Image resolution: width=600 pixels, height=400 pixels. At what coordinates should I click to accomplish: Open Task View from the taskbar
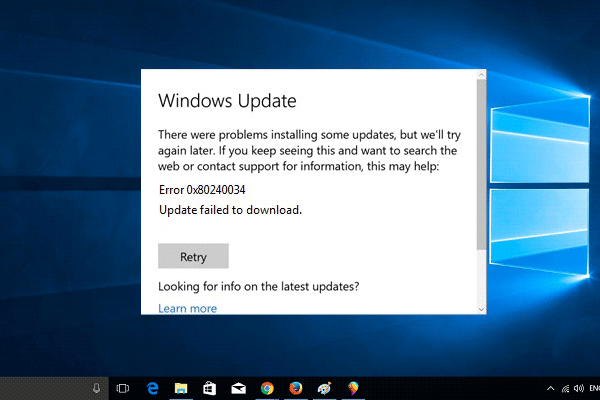coord(123,387)
